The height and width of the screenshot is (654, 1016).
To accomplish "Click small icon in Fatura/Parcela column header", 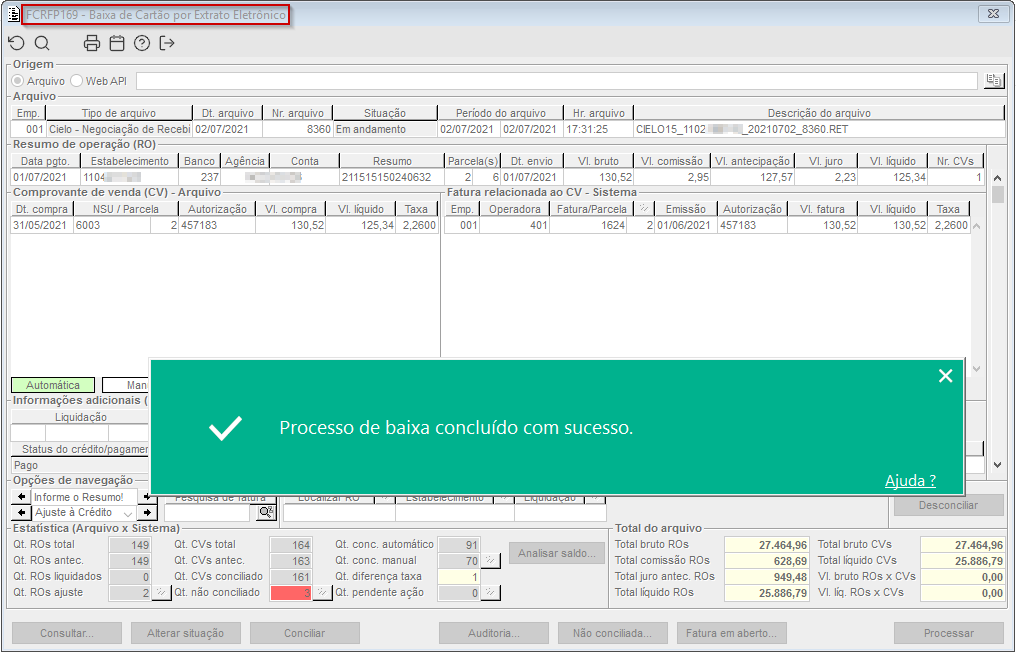I will click(643, 209).
